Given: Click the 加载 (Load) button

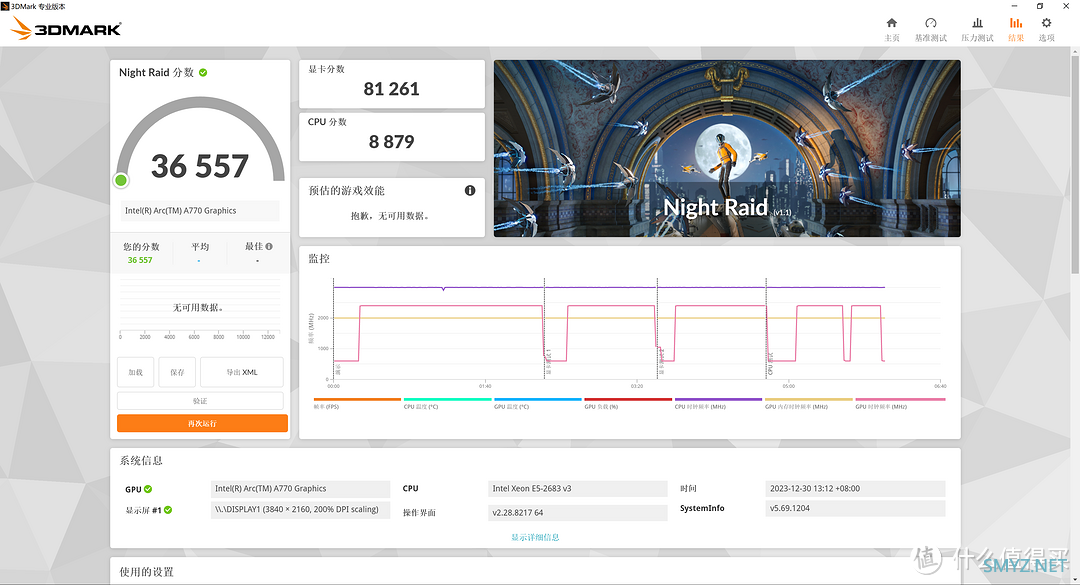Looking at the screenshot, I should pos(135,372).
